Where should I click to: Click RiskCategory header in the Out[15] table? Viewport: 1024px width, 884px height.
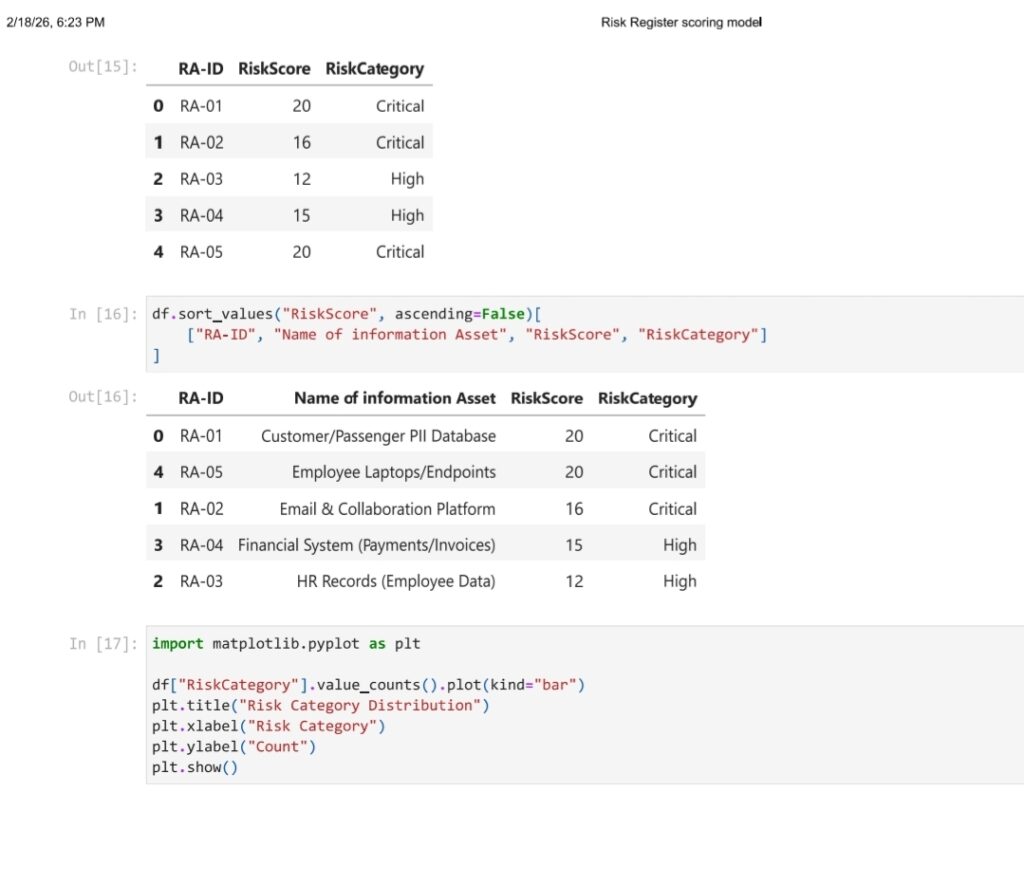coord(374,69)
